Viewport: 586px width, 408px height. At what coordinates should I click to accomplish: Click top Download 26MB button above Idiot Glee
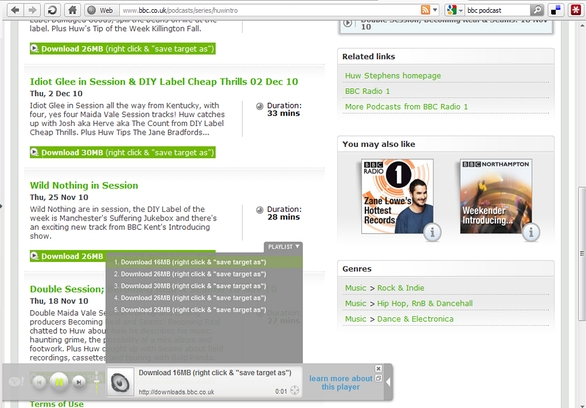[123, 49]
